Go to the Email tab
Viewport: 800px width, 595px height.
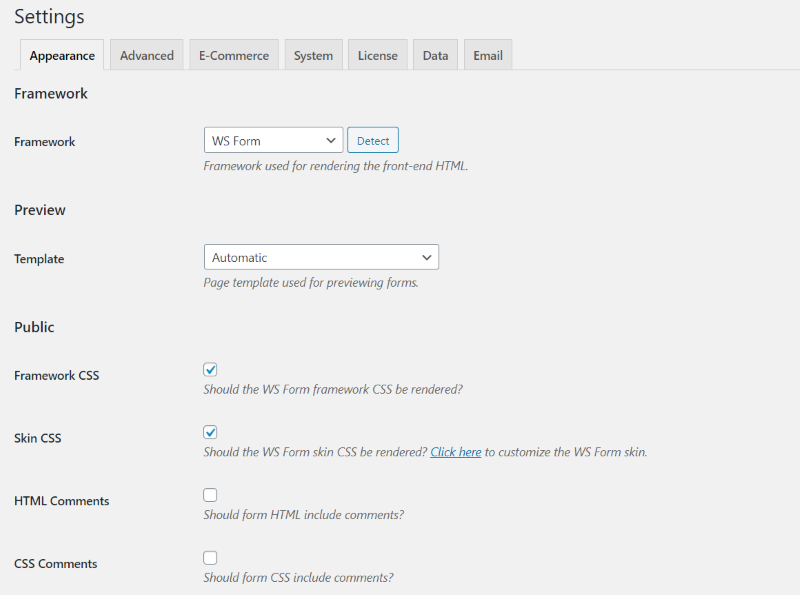[x=488, y=55]
